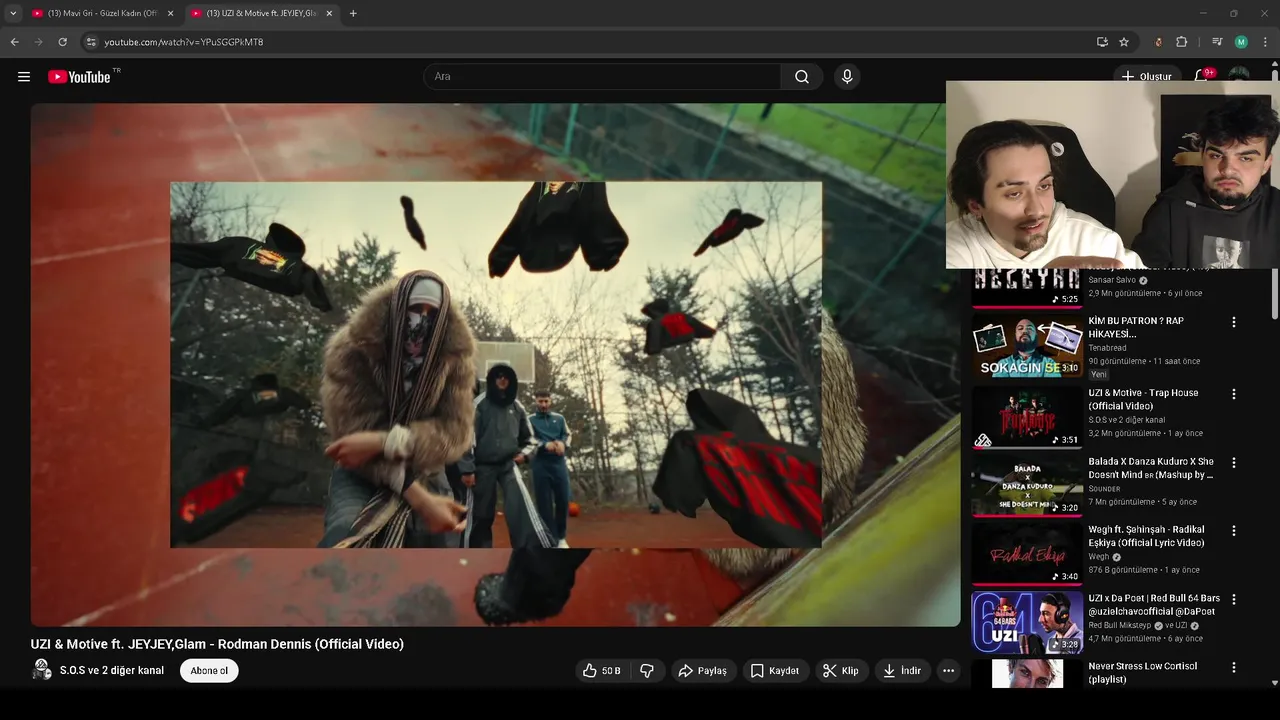
Task: Visit the Tenabread channel name
Action: [1107, 348]
